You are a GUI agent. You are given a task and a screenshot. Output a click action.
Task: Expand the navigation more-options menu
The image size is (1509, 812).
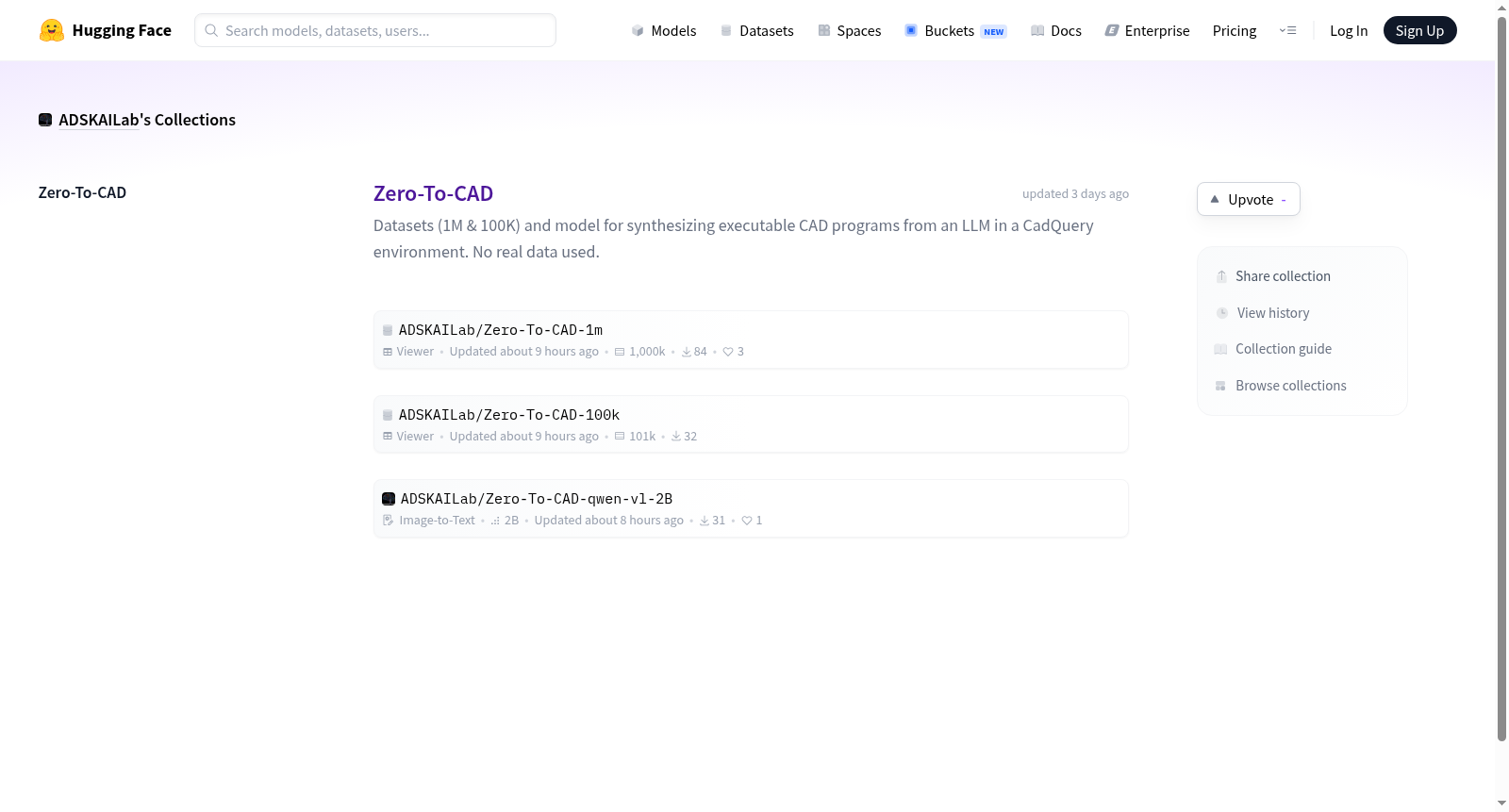coord(1287,30)
